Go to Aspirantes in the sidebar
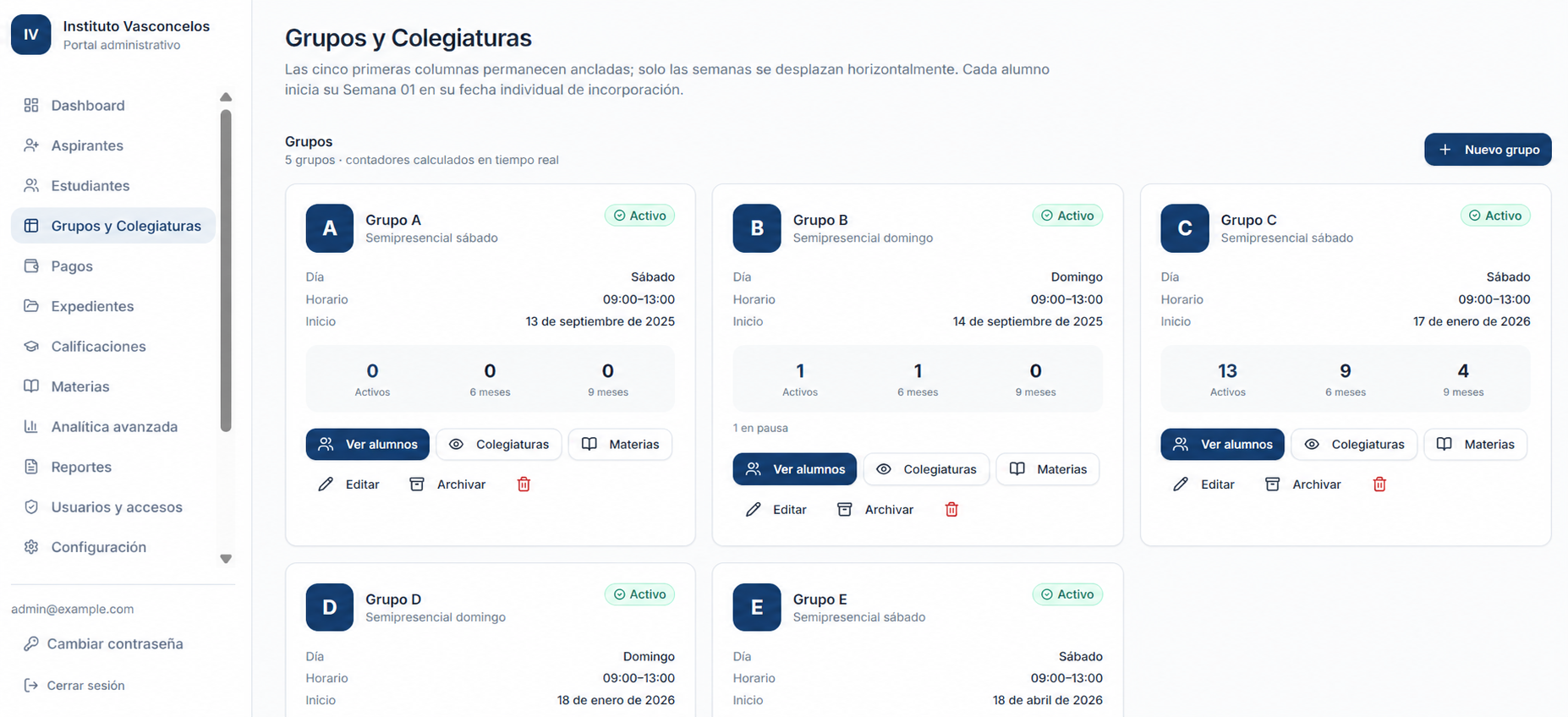Image resolution: width=1568 pixels, height=717 pixels. (x=113, y=145)
